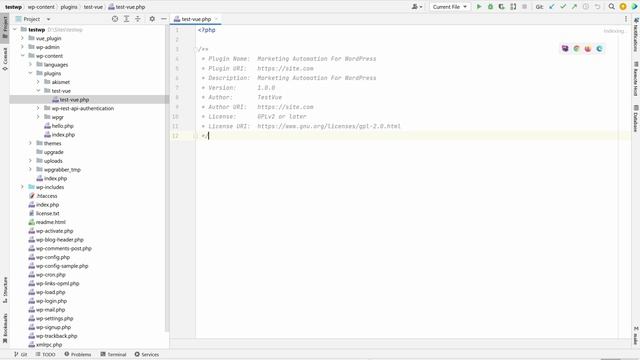The width and height of the screenshot is (640, 360).
Task: Open the user account dropdown in toolbar
Action: pos(417,7)
